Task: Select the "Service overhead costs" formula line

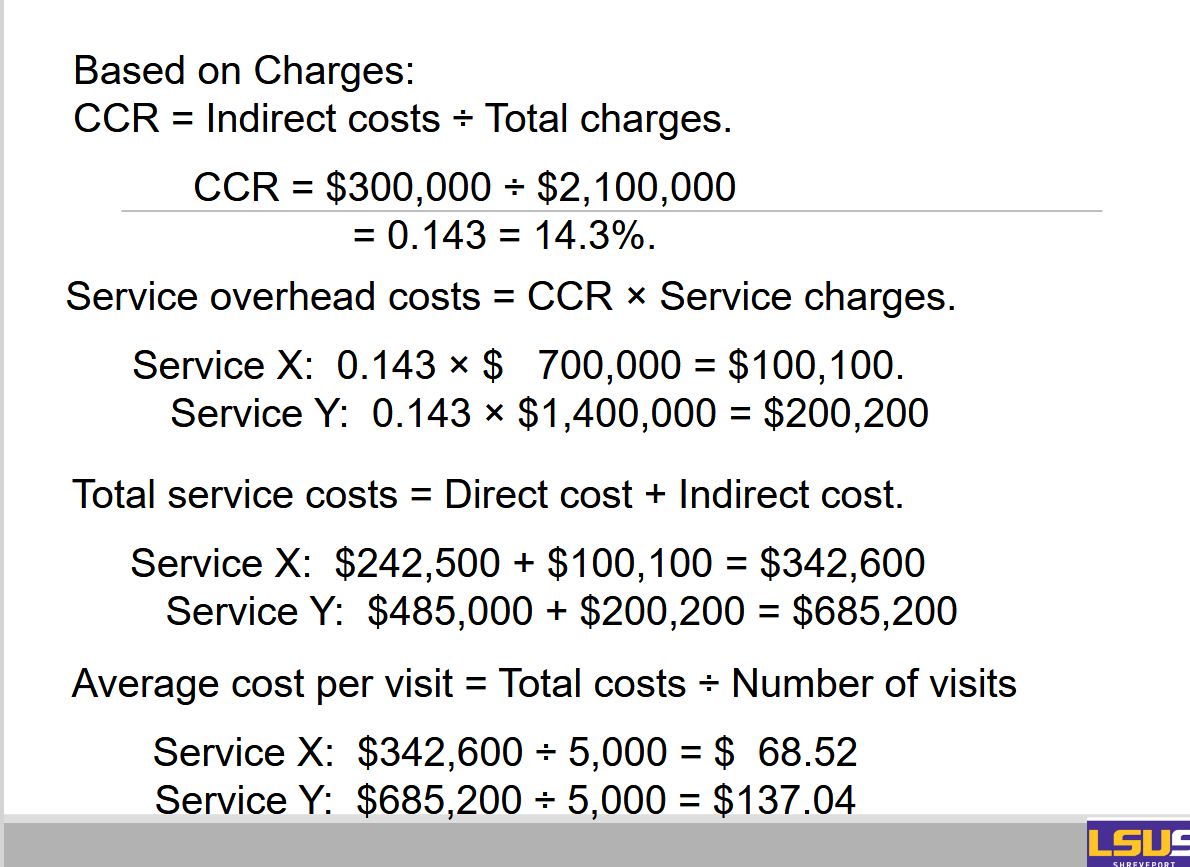Action: pos(510,297)
